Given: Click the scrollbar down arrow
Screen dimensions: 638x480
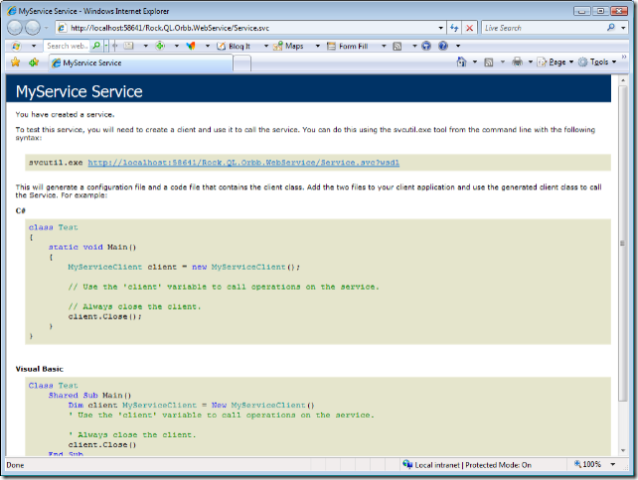Looking at the screenshot, I should click(623, 450).
